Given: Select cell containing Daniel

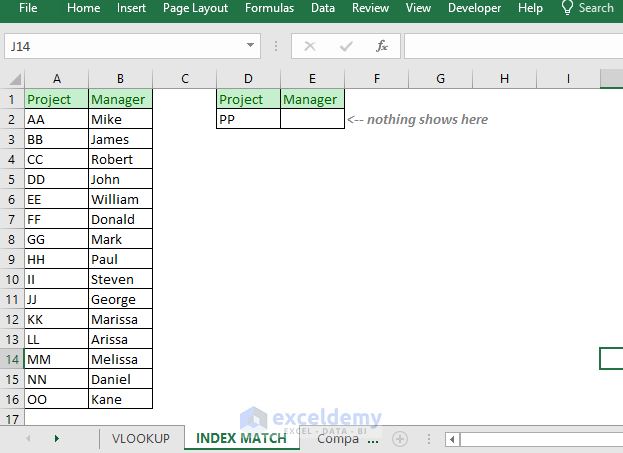Looking at the screenshot, I should [120, 379].
